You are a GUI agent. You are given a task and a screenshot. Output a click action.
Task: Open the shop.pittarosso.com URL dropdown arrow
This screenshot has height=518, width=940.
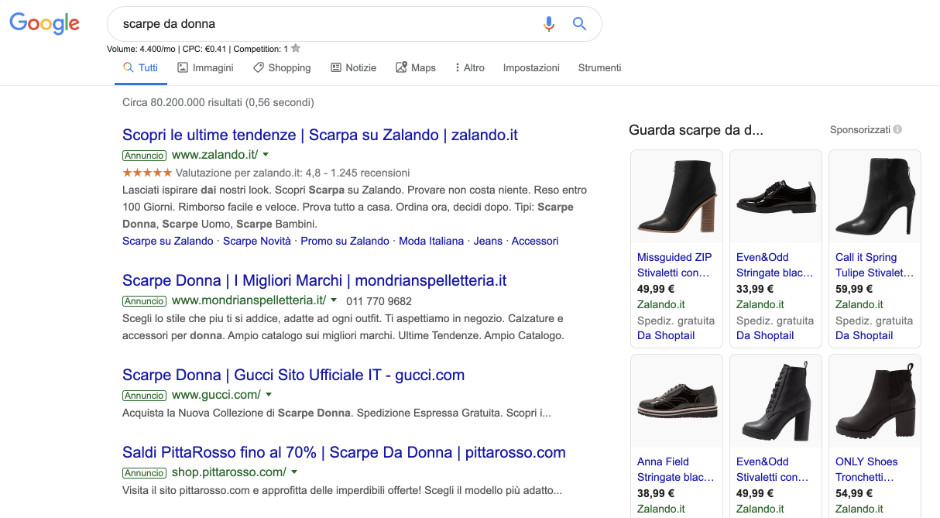(x=294, y=472)
